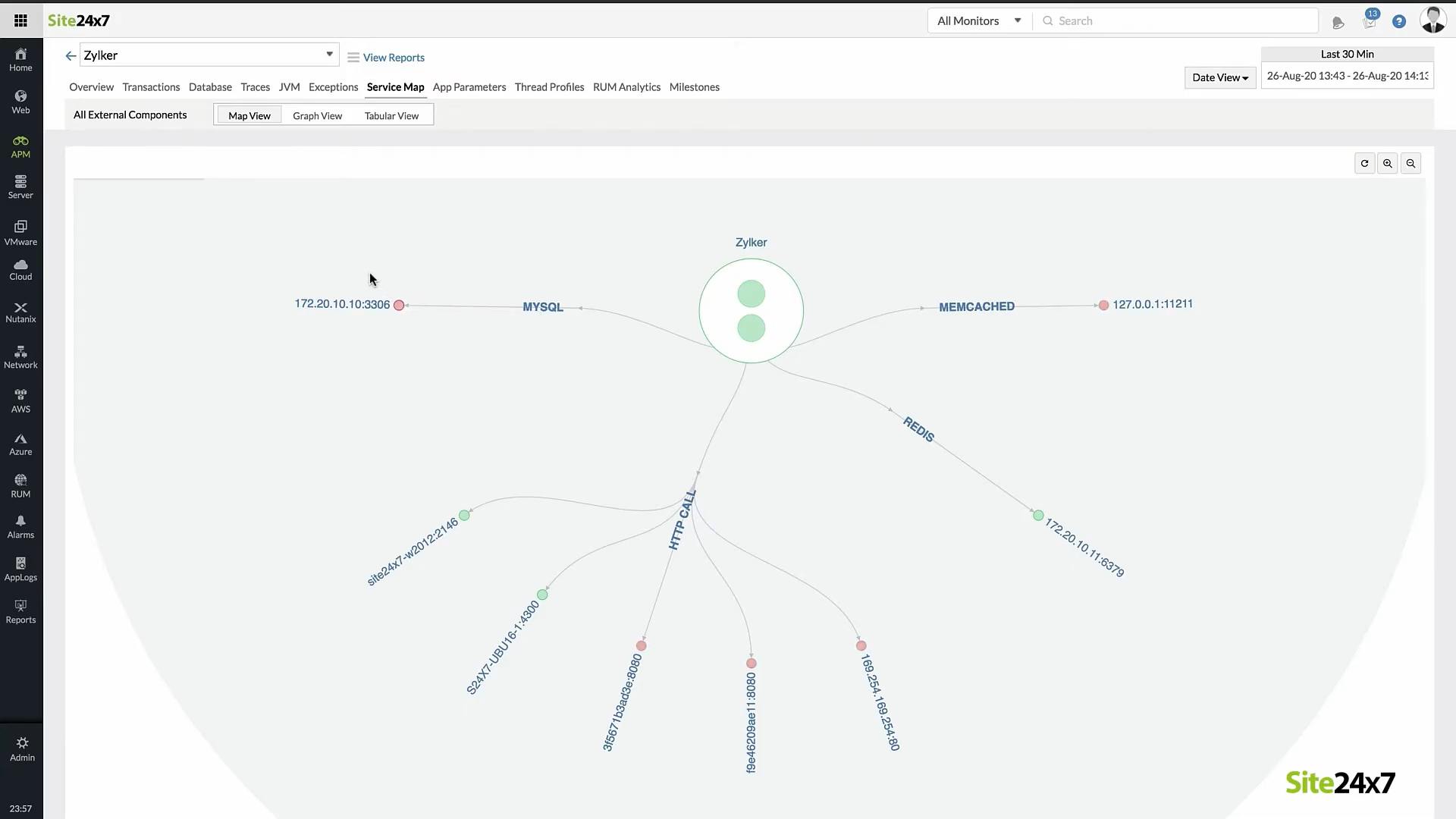Click the refresh map icon
The image size is (1456, 819).
(x=1364, y=163)
